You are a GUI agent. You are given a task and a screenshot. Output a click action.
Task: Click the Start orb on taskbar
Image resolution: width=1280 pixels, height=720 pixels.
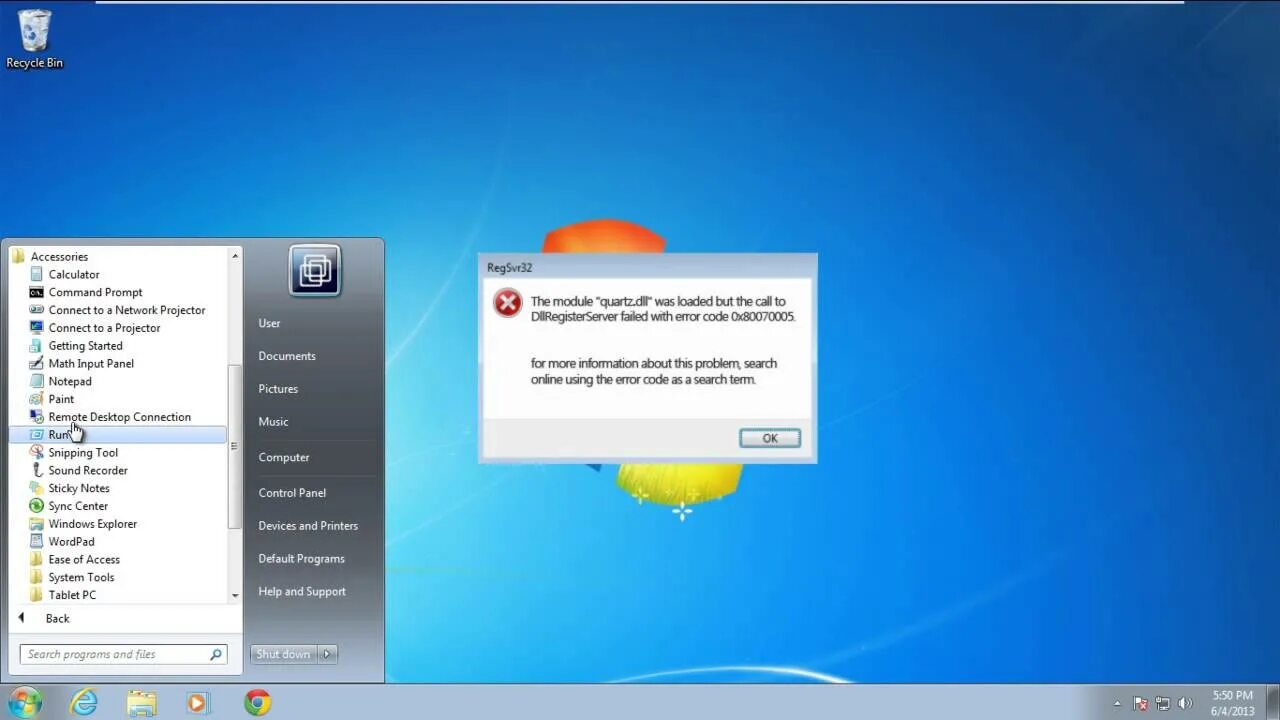(24, 702)
